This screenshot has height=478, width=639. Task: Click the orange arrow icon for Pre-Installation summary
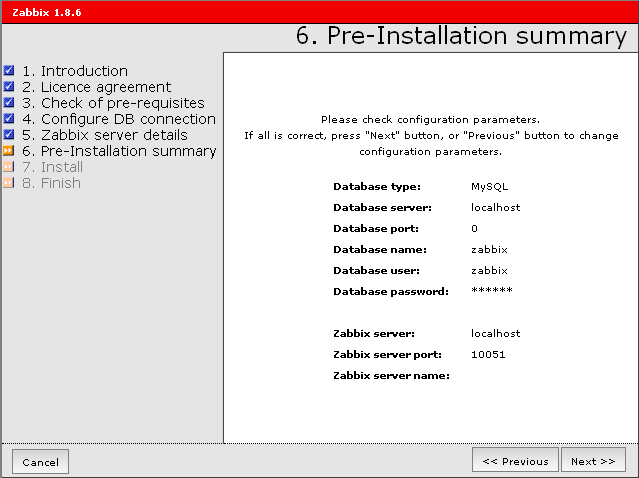click(9, 151)
